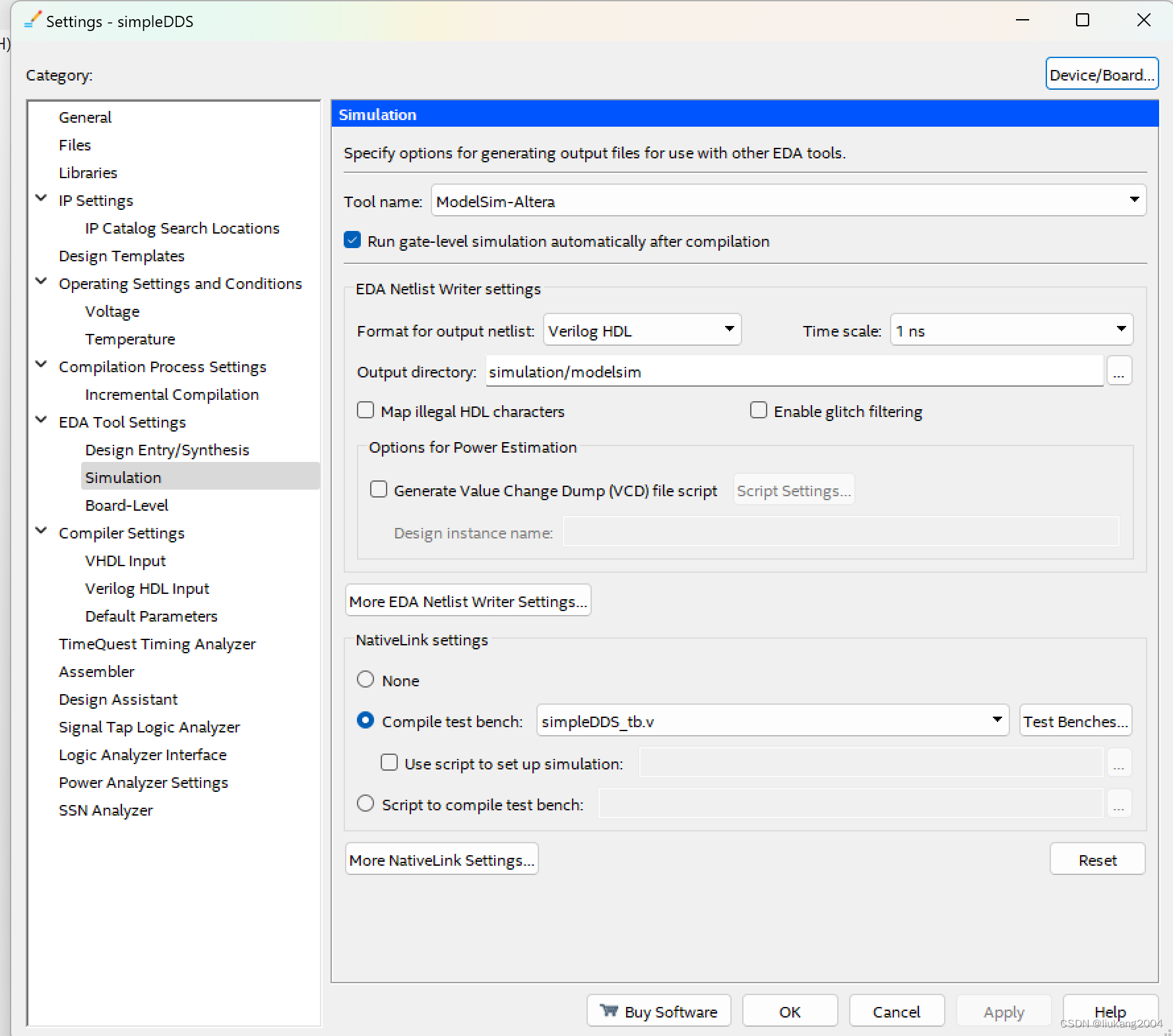Select the None NativeLink radio button
The height and width of the screenshot is (1036, 1173).
click(x=365, y=680)
